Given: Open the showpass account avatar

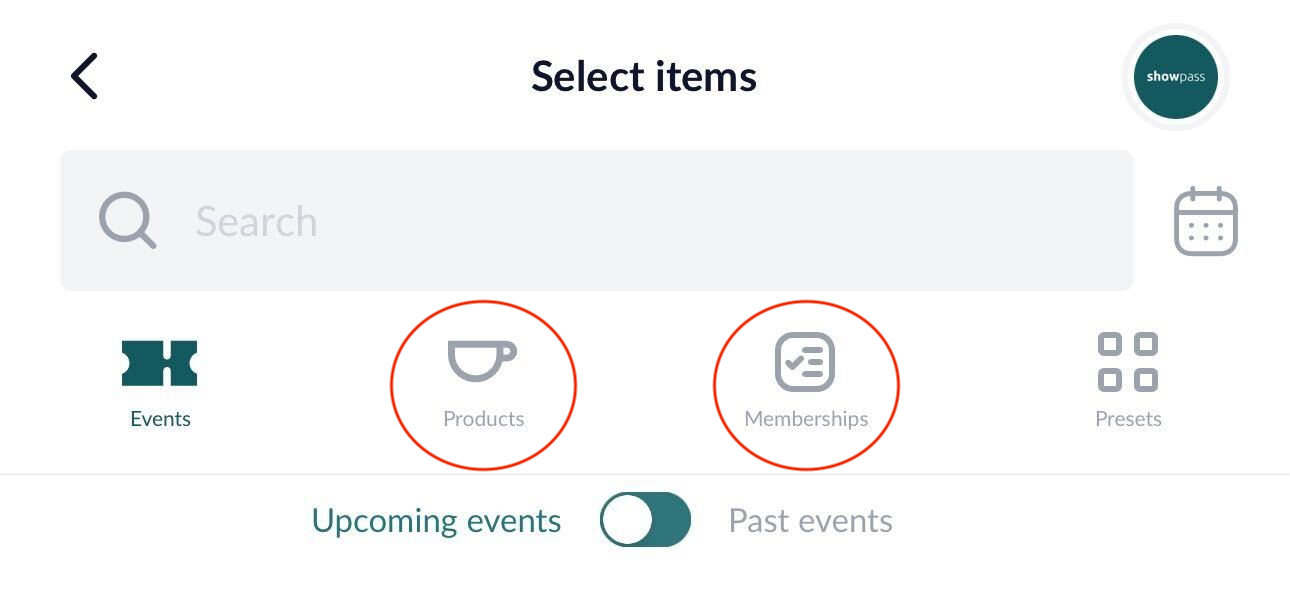Looking at the screenshot, I should point(1175,77).
